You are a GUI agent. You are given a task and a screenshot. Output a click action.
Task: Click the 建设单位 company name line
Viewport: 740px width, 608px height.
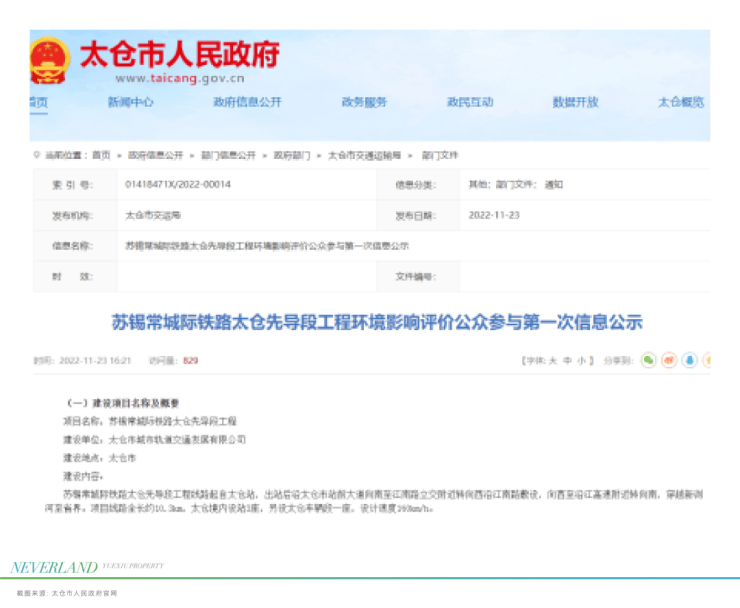pyautogui.click(x=154, y=439)
